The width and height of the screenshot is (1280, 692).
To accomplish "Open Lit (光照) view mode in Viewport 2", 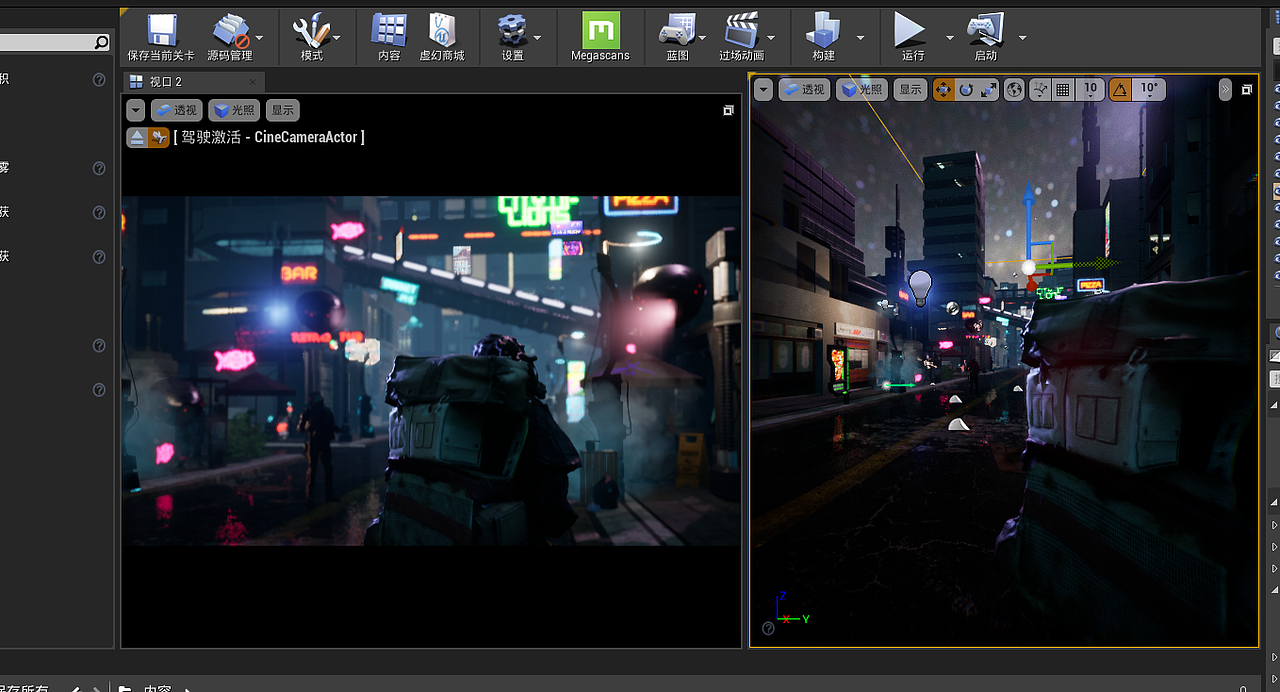I will click(x=234, y=110).
